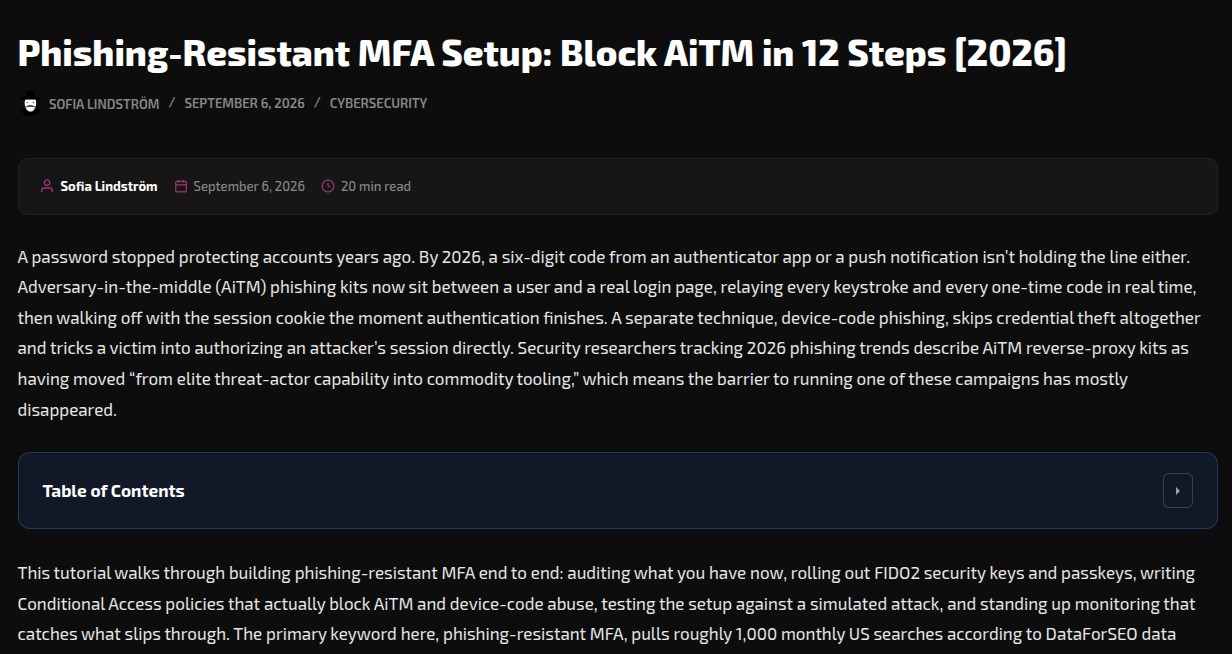Image resolution: width=1232 pixels, height=654 pixels.
Task: Click the bold Sofia Lindström name in meta box
Action: pyautogui.click(x=108, y=186)
